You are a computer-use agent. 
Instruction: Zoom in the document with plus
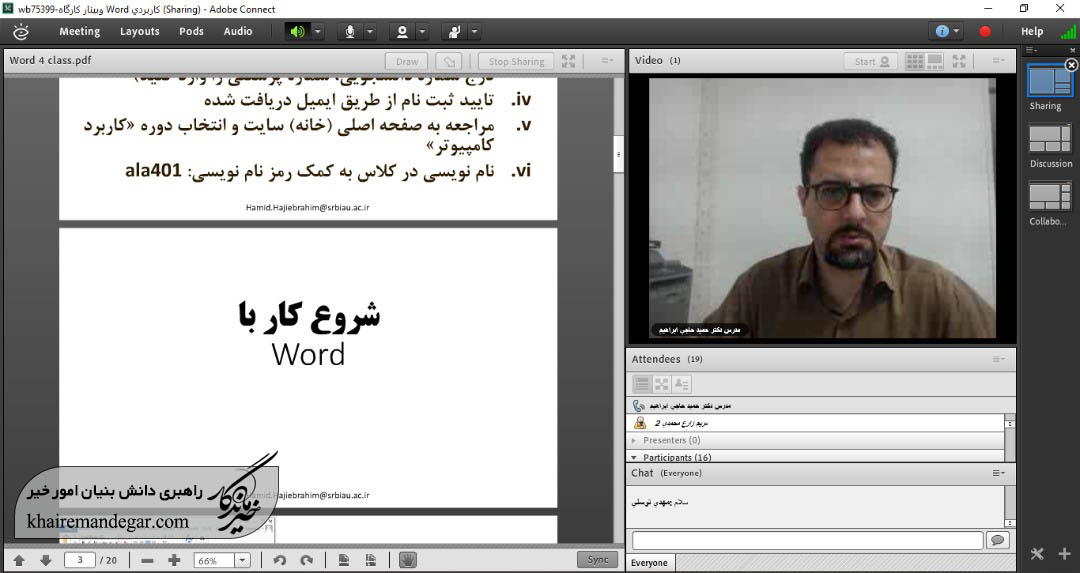click(x=174, y=561)
